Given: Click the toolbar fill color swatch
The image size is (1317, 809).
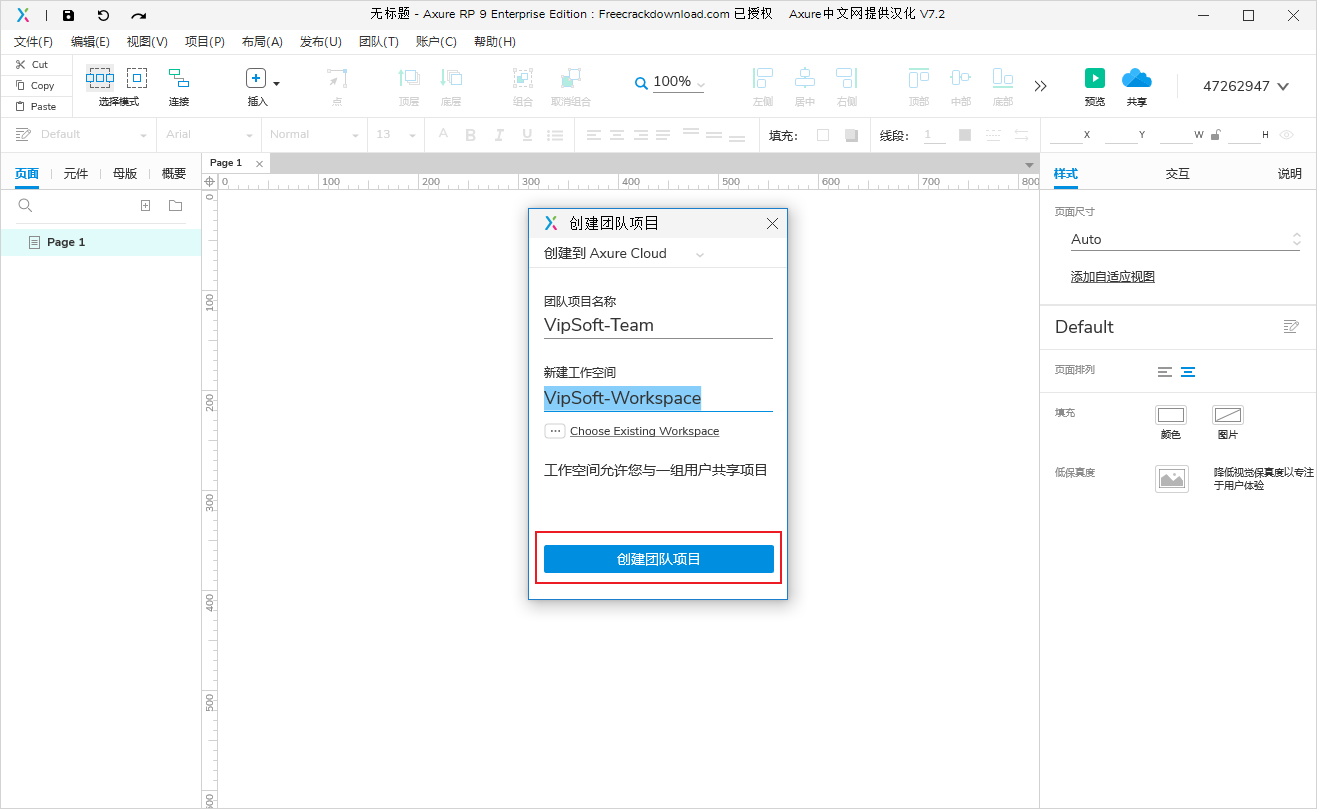Looking at the screenshot, I should pyautogui.click(x=823, y=135).
